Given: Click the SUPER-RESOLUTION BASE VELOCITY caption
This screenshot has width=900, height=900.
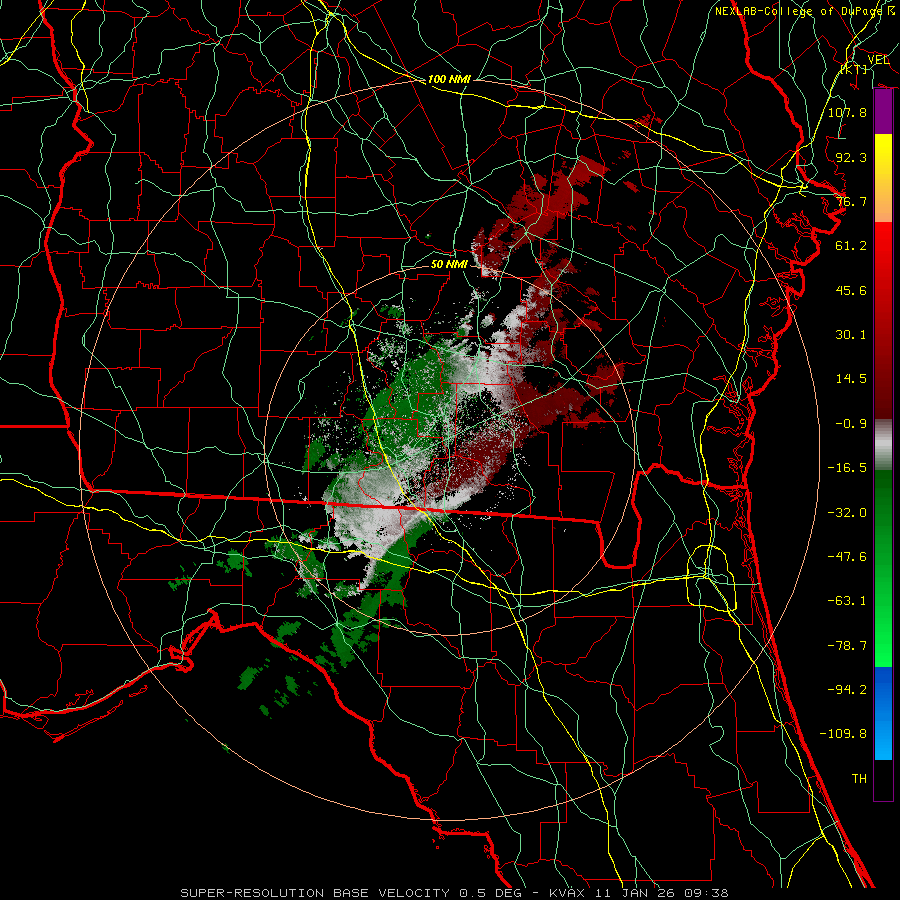Looking at the screenshot, I should (315, 893).
